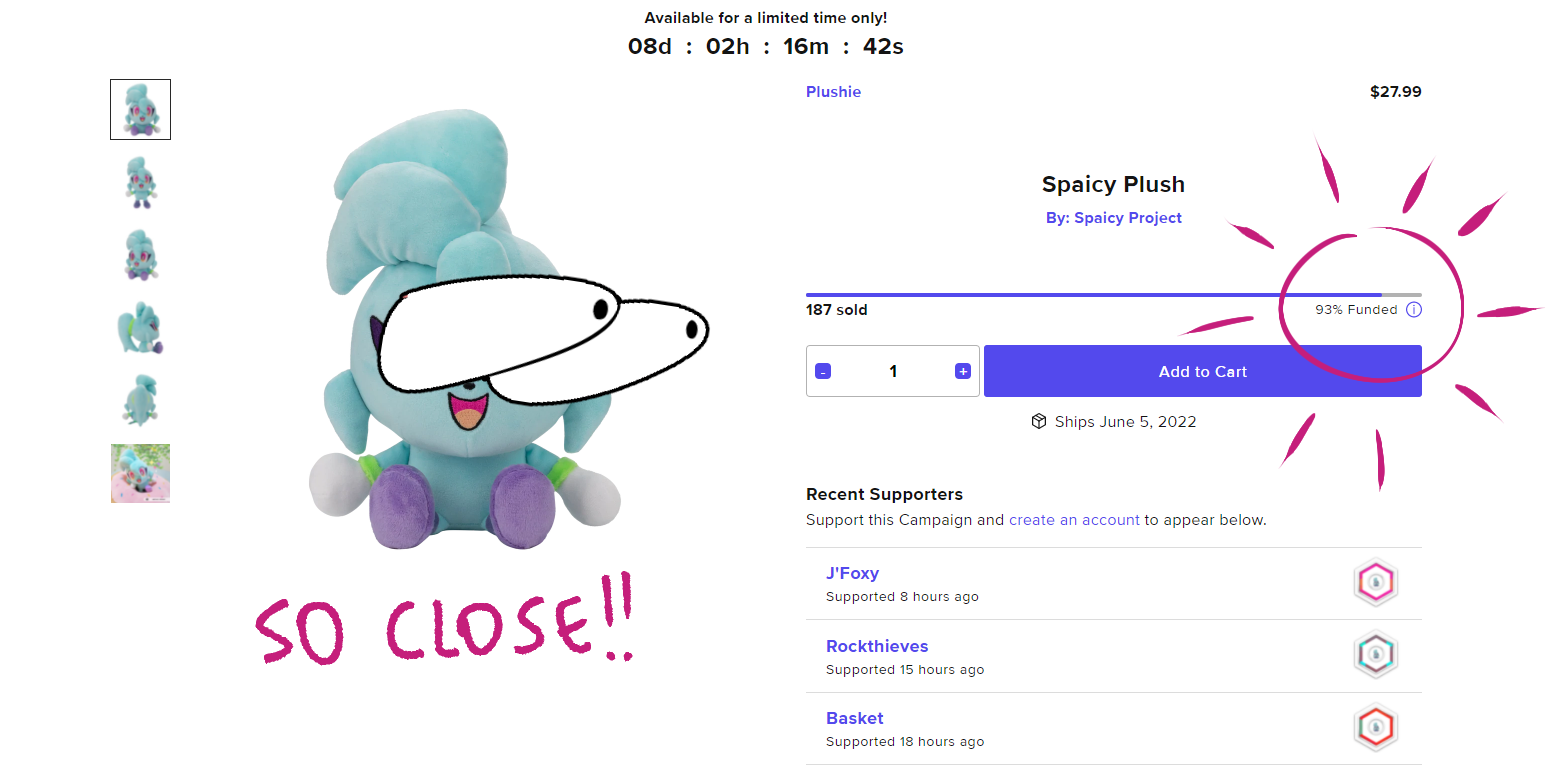The height and width of the screenshot is (774, 1559).
Task: Click the Add to Cart button
Action: [1203, 371]
